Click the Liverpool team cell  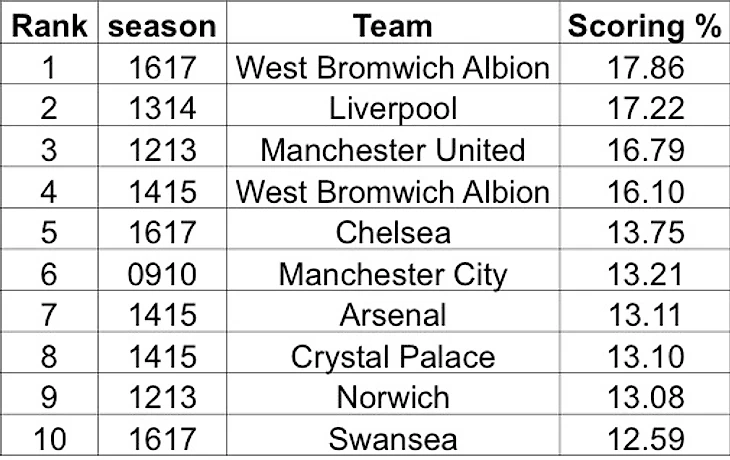tap(392, 109)
